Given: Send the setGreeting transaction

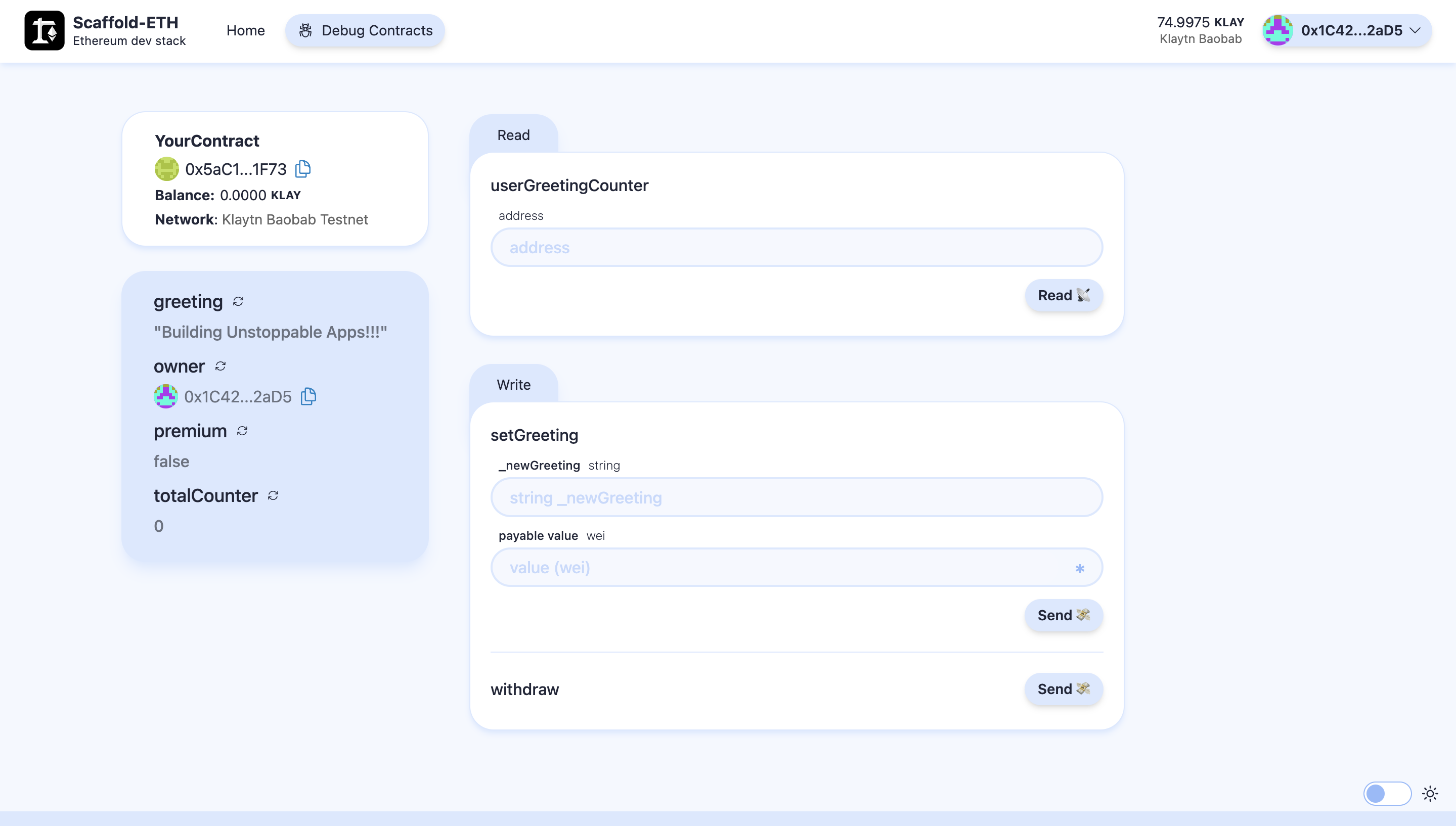Looking at the screenshot, I should coord(1063,615).
